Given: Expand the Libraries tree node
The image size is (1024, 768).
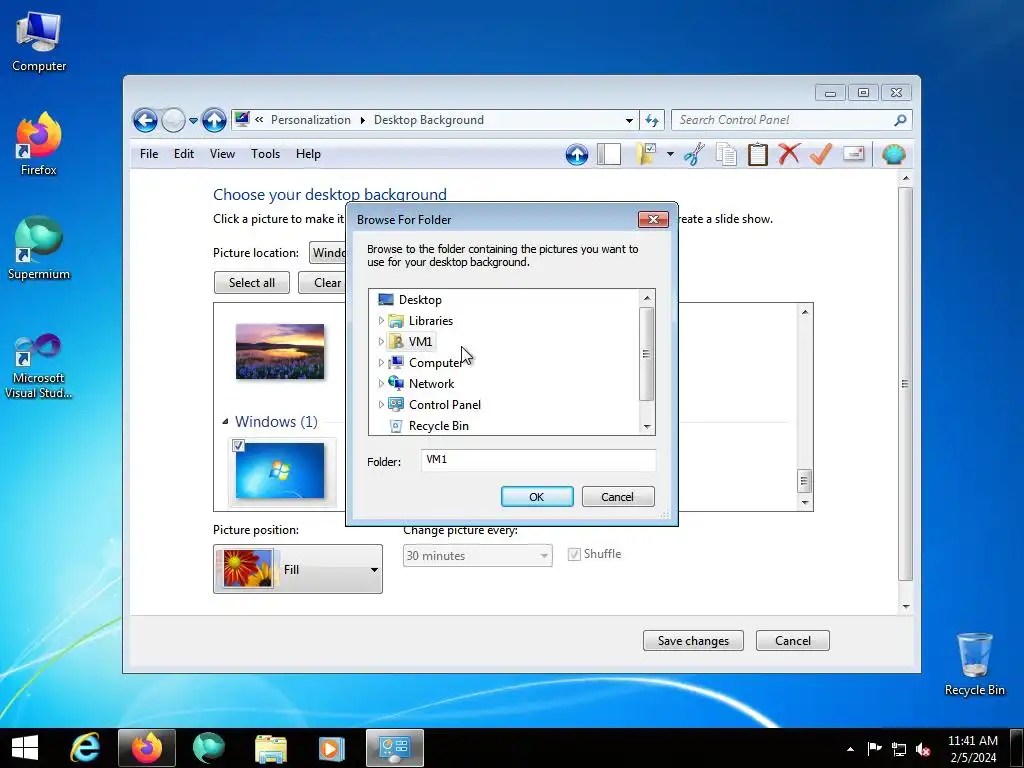Looking at the screenshot, I should (381, 321).
